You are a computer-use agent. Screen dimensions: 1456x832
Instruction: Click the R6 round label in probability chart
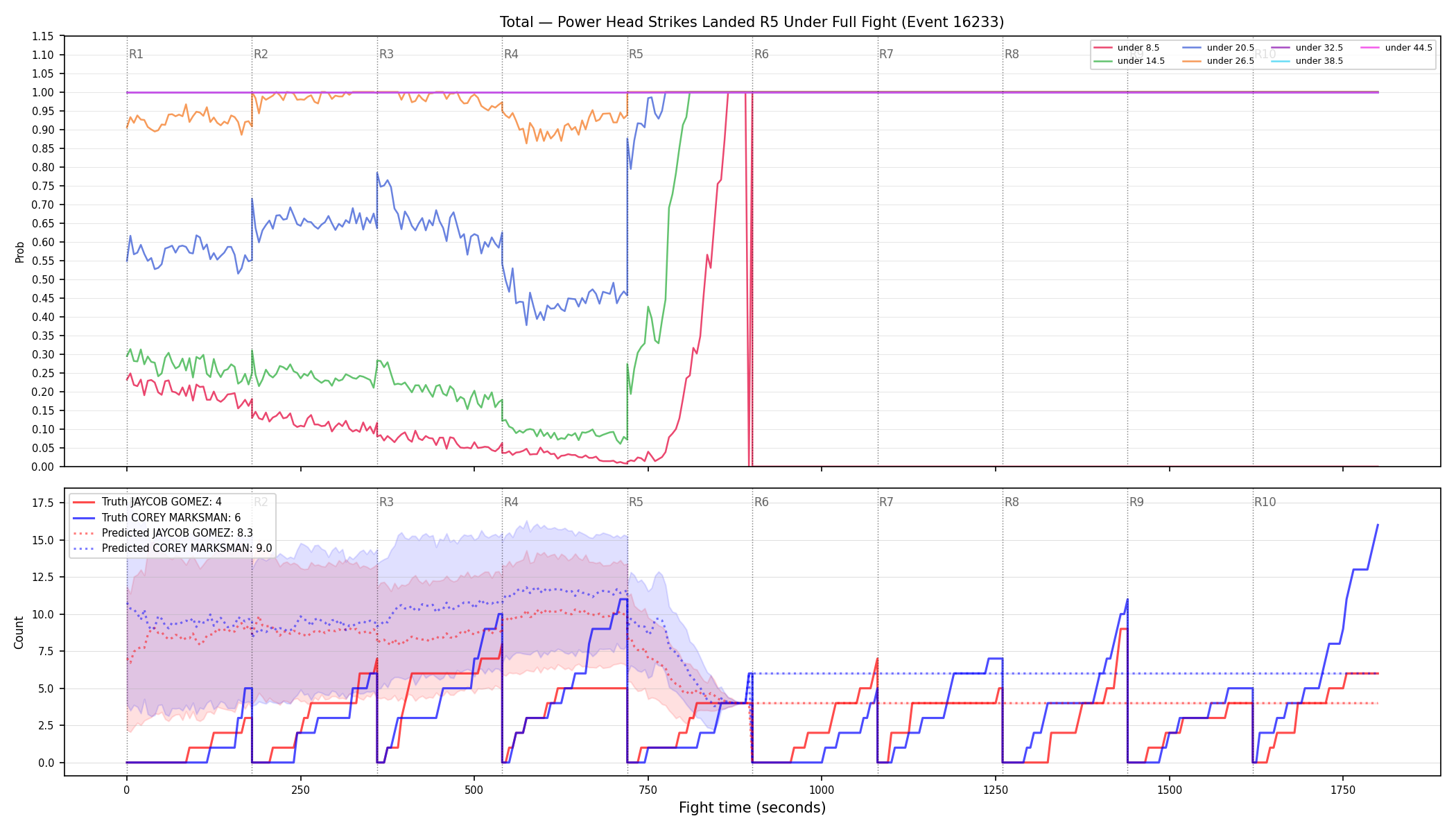pyautogui.click(x=761, y=54)
